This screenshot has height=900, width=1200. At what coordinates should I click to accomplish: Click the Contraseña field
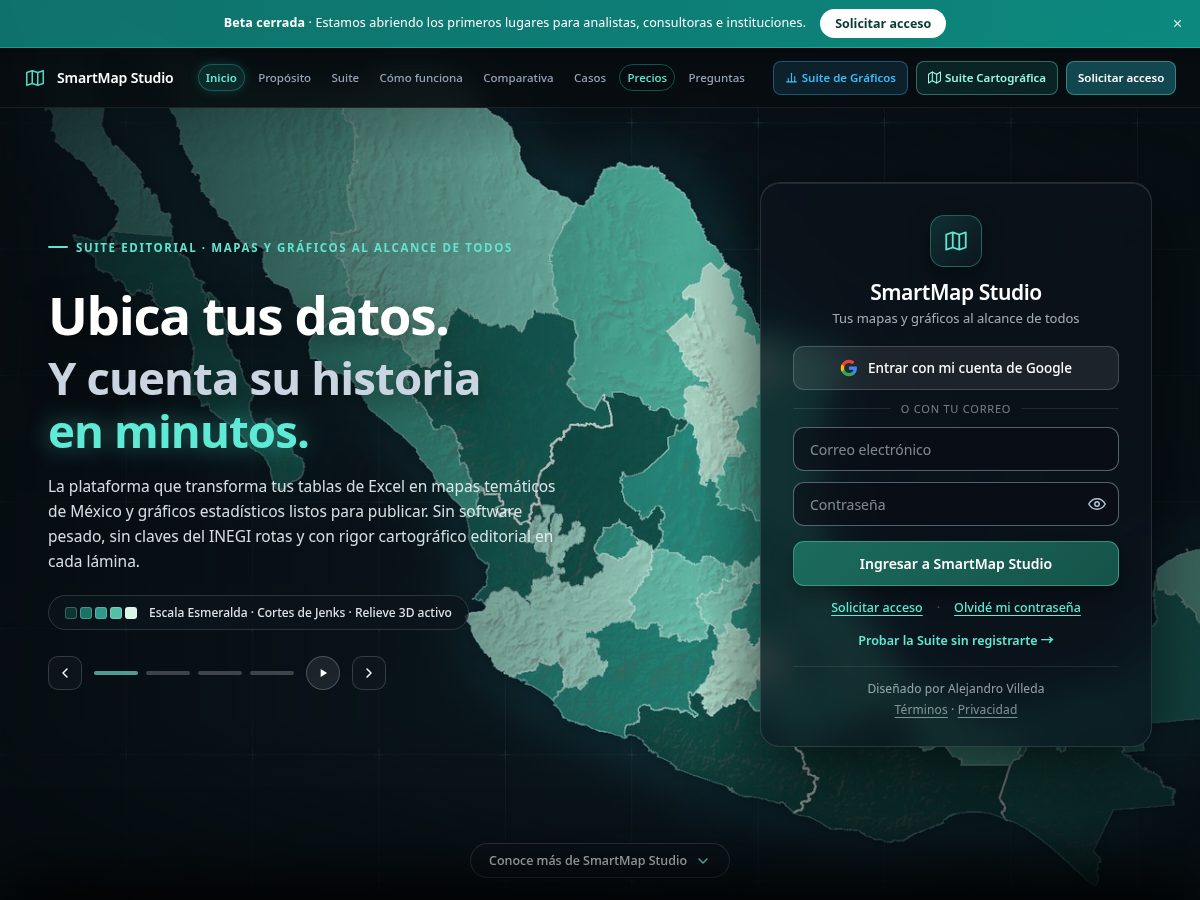[956, 504]
